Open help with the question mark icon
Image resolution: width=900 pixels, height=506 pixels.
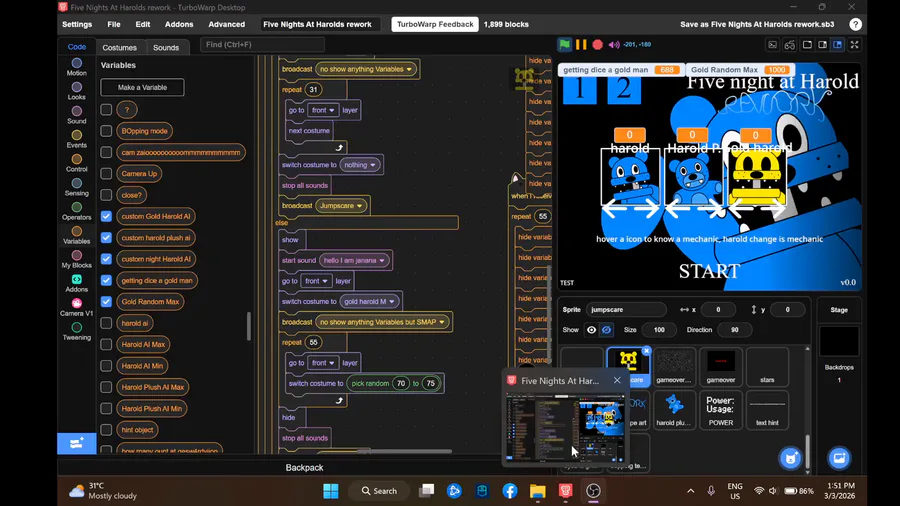pyautogui.click(x=855, y=24)
